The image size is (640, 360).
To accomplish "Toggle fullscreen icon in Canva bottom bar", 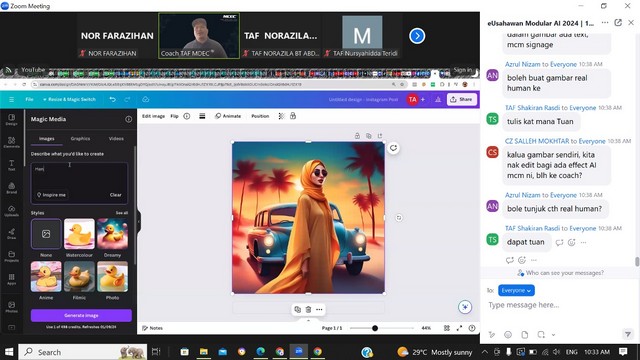I will (460, 328).
